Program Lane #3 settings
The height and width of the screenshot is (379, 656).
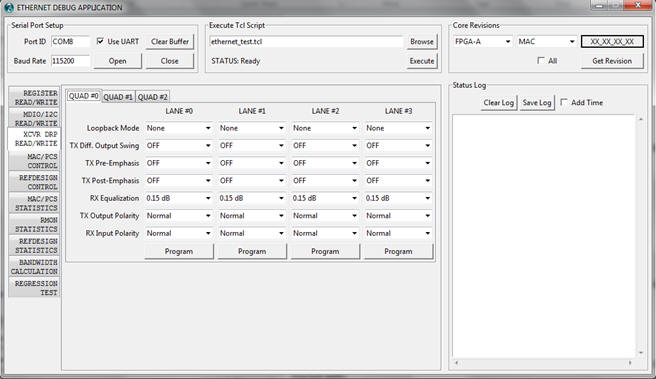click(x=398, y=251)
